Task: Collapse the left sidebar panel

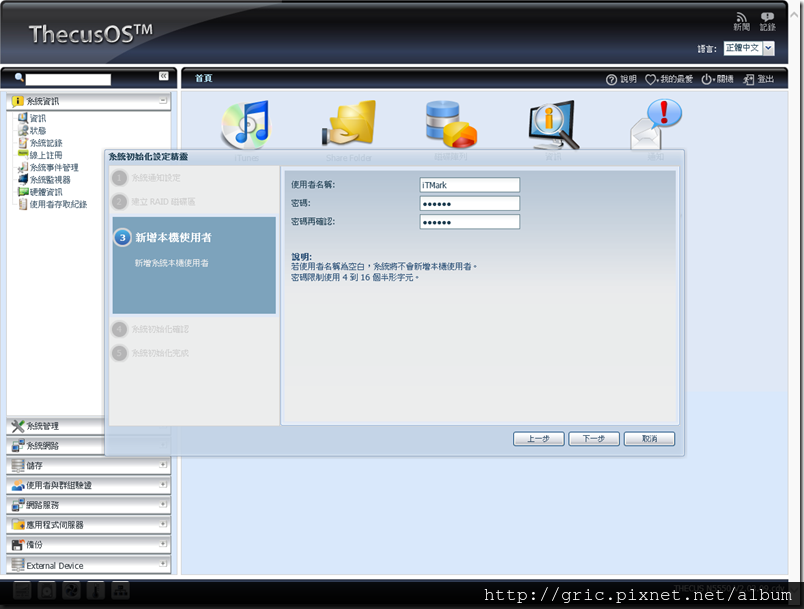Action: (164, 76)
